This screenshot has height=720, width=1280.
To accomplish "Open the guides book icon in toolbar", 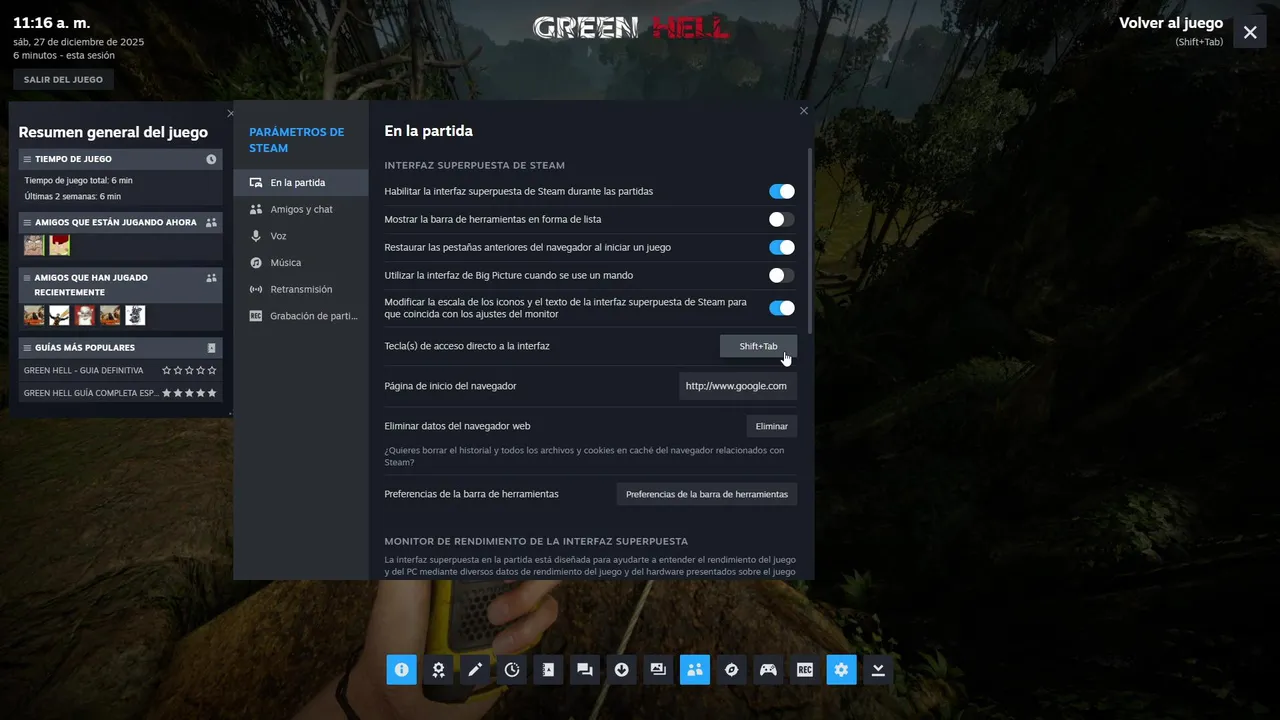I will point(548,670).
